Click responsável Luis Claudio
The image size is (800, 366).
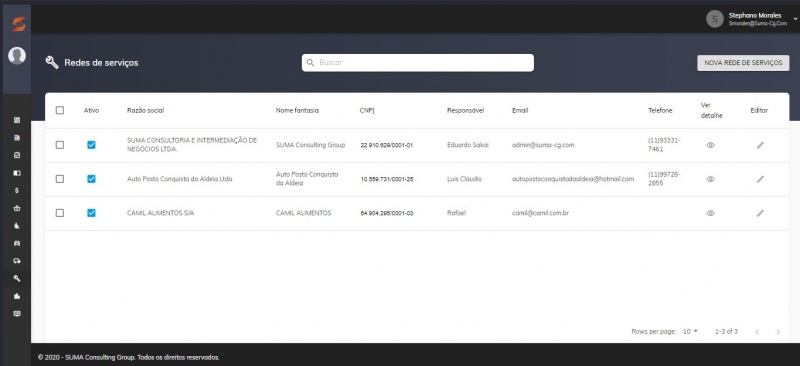pos(464,179)
